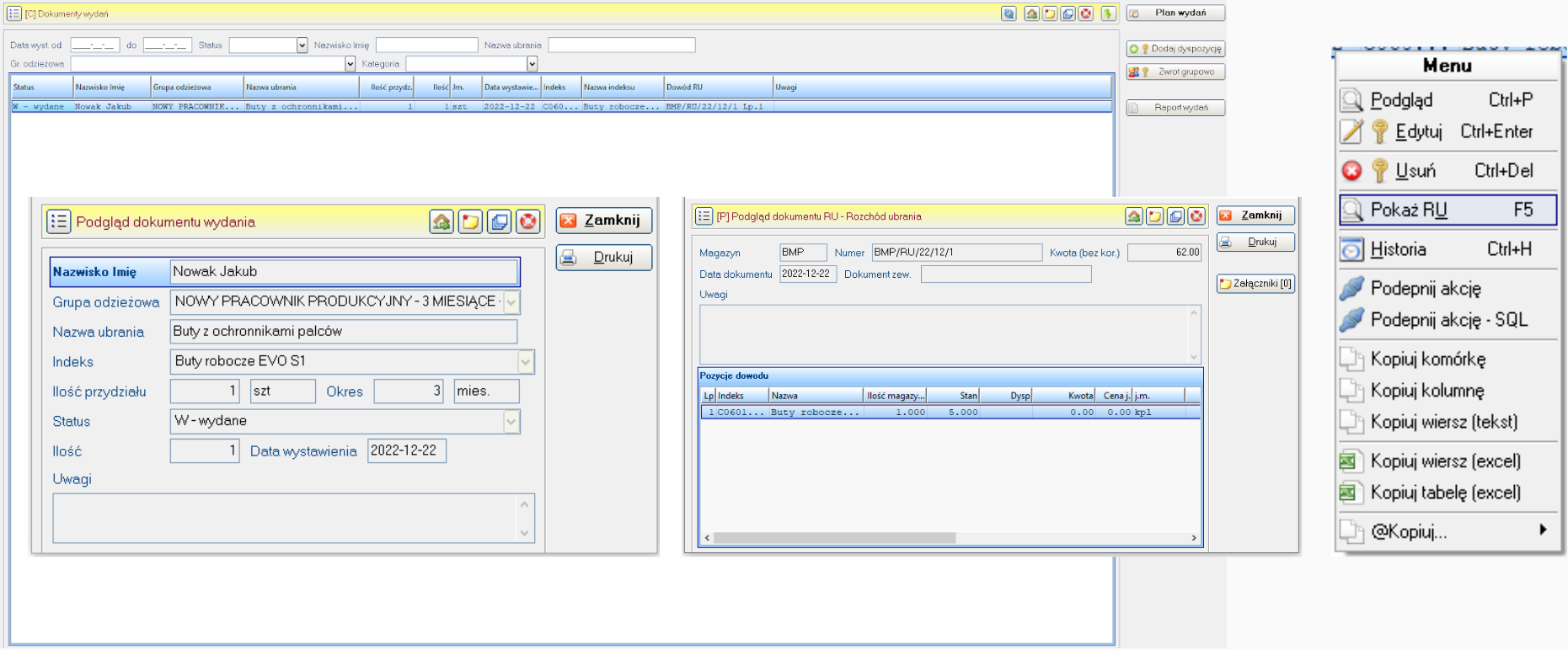Click list icon left of Dokumenty wydań title
Viewport: 1568px width, 650px height.
14,13
